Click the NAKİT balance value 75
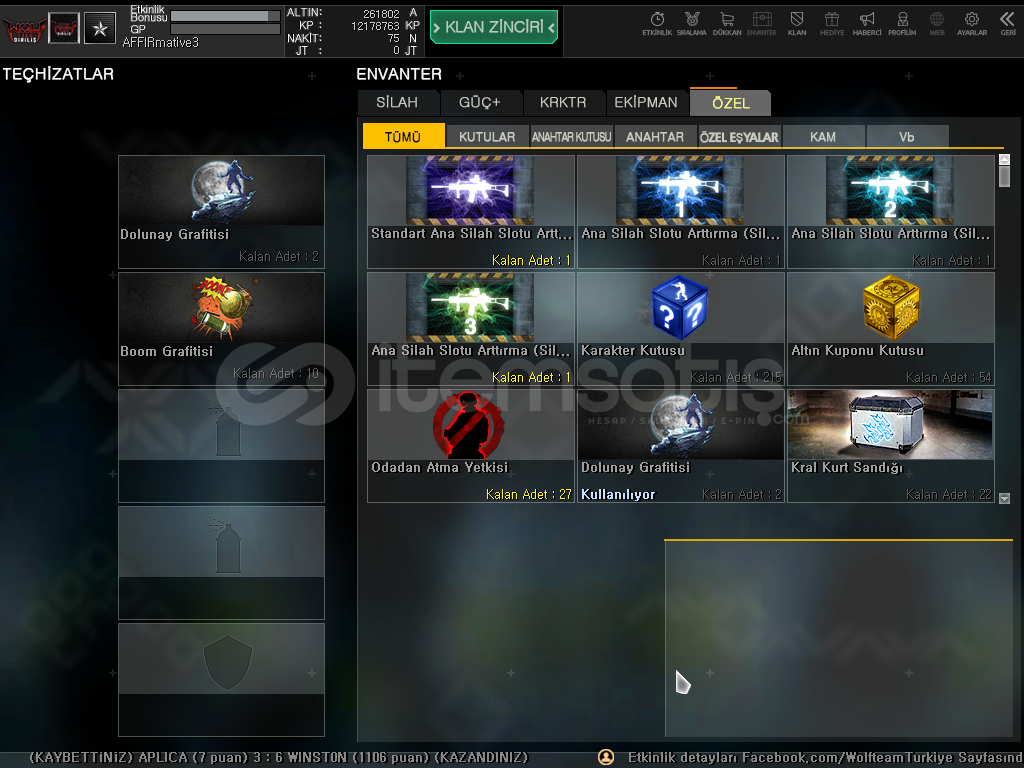 (x=393, y=39)
